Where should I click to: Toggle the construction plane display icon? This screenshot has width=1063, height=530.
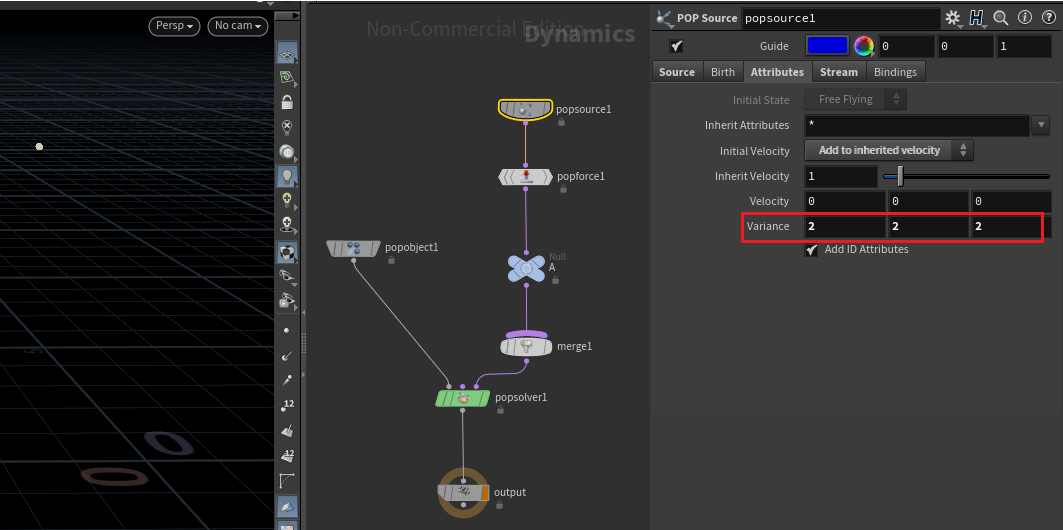pos(287,54)
